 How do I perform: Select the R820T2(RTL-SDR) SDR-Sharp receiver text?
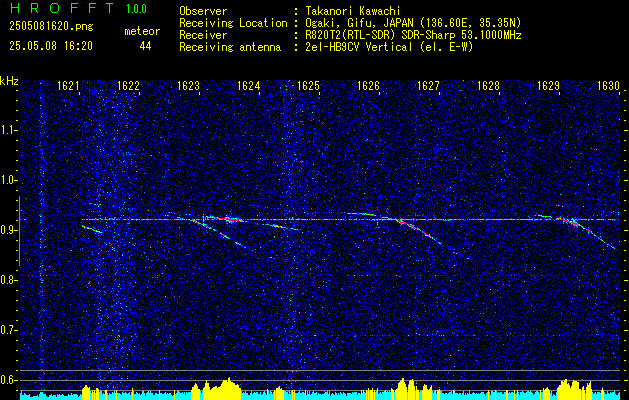pyautogui.click(x=413, y=35)
